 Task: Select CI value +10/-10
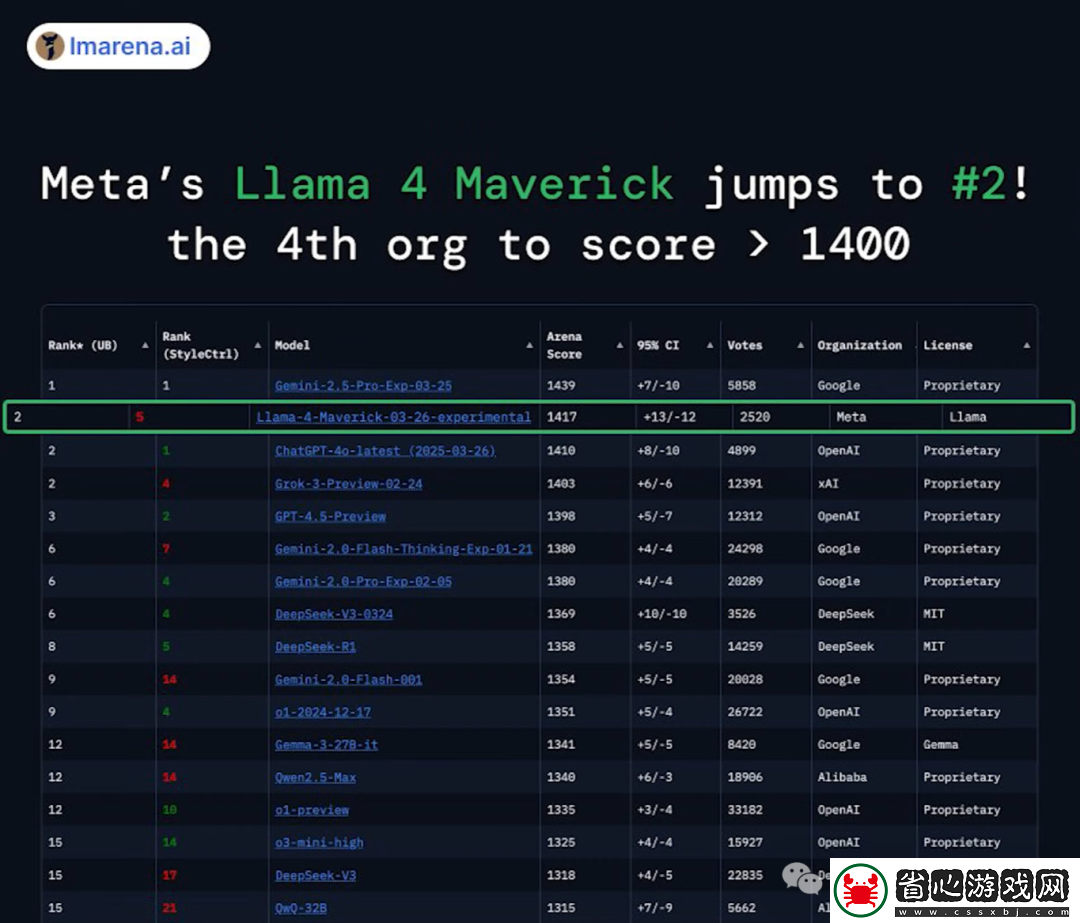pos(662,614)
